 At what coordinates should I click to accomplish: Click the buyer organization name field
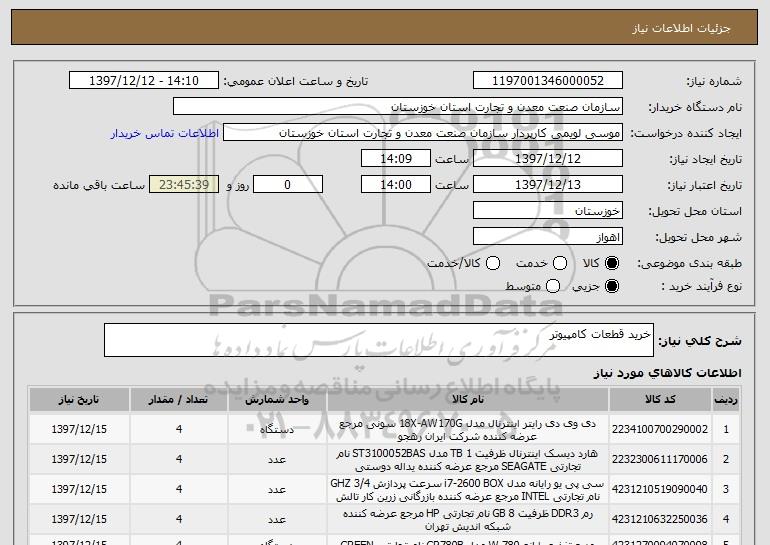pos(398,107)
